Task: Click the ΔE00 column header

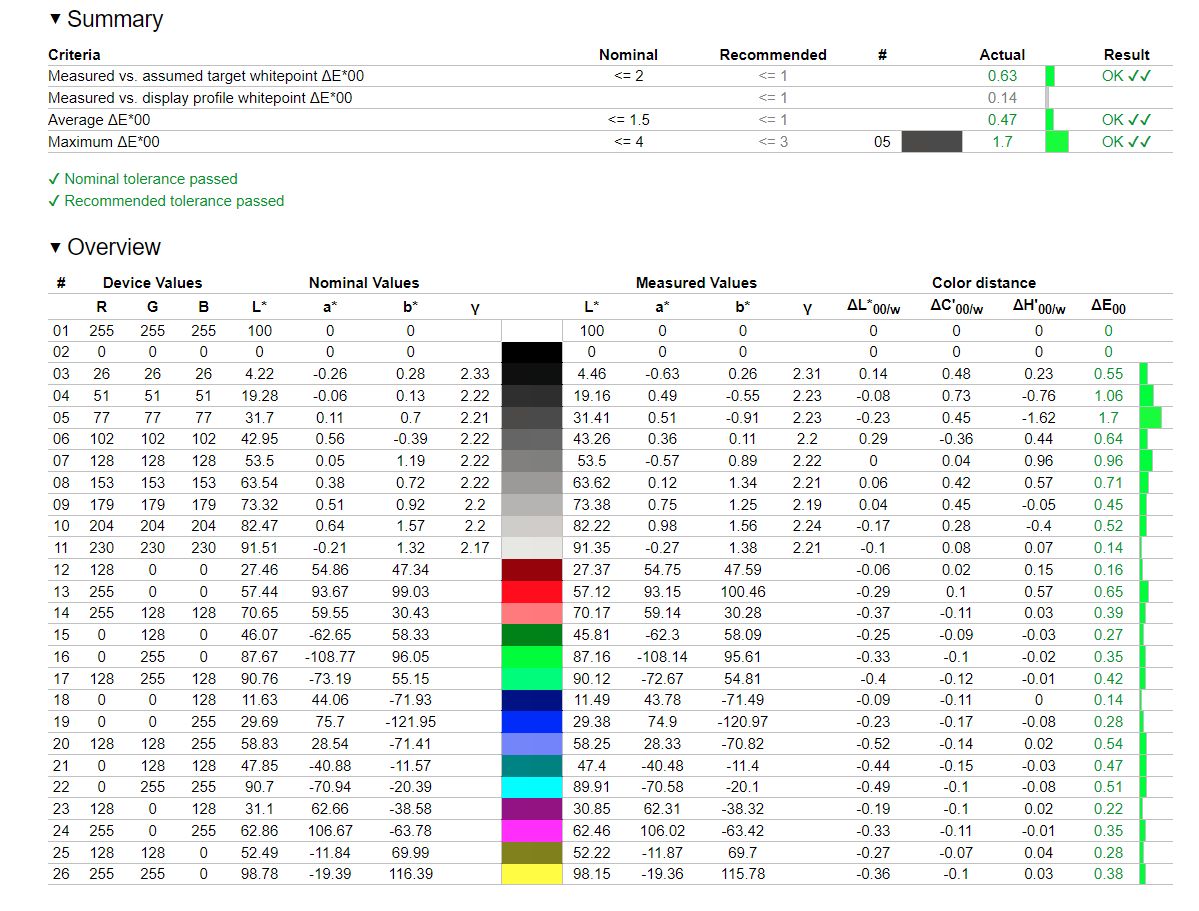Action: (1108, 307)
